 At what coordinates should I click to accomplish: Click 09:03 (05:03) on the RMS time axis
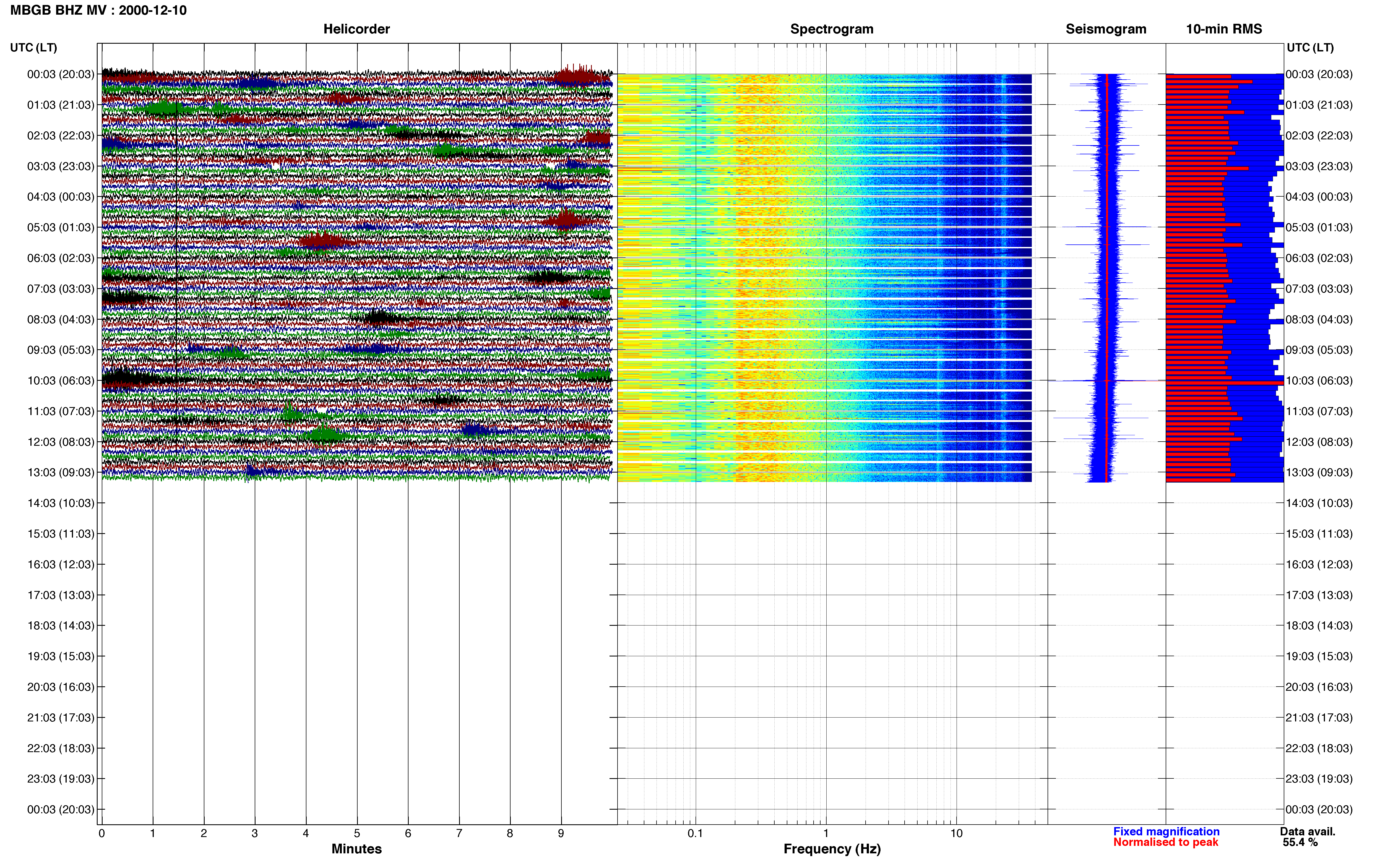tap(1319, 350)
